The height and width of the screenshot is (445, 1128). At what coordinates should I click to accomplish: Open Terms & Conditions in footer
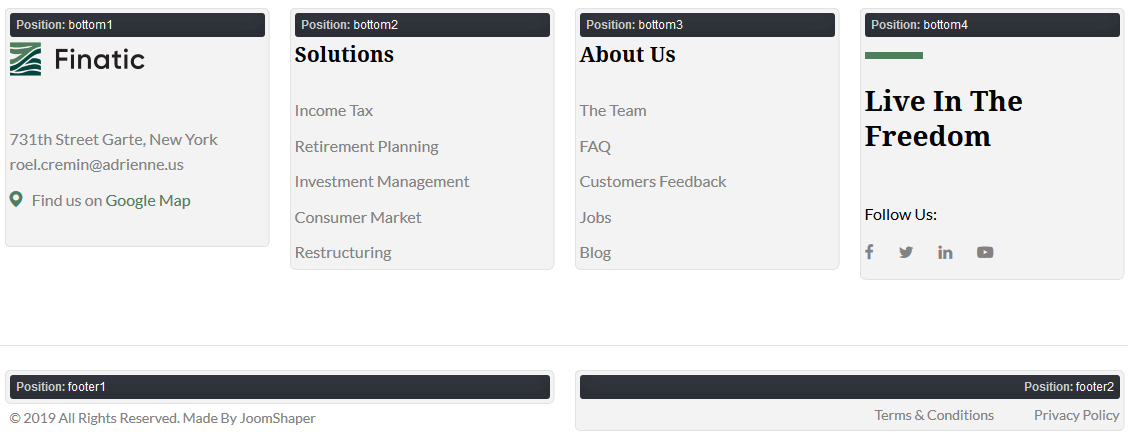(934, 415)
